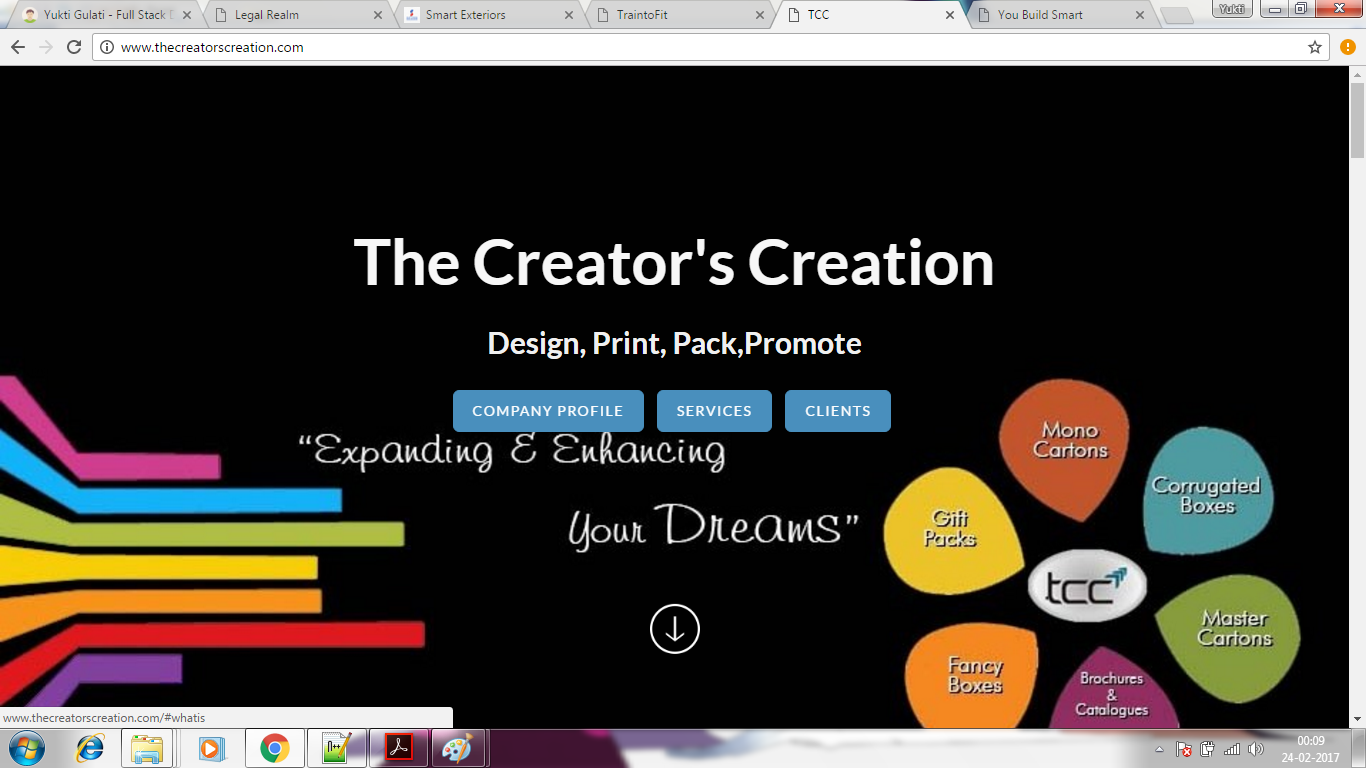1366x768 pixels.
Task: Launch Internet Explorer from taskbar
Action: pos(90,748)
